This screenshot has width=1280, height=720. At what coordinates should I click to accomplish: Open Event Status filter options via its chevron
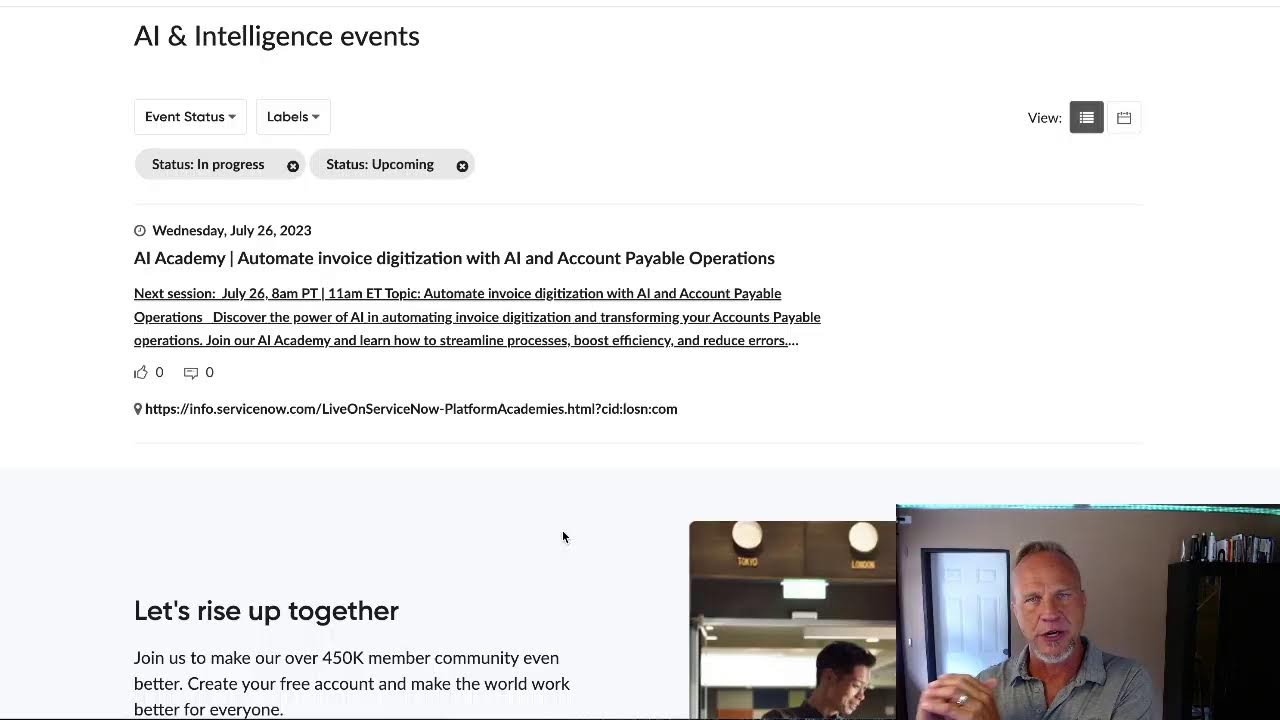233,117
